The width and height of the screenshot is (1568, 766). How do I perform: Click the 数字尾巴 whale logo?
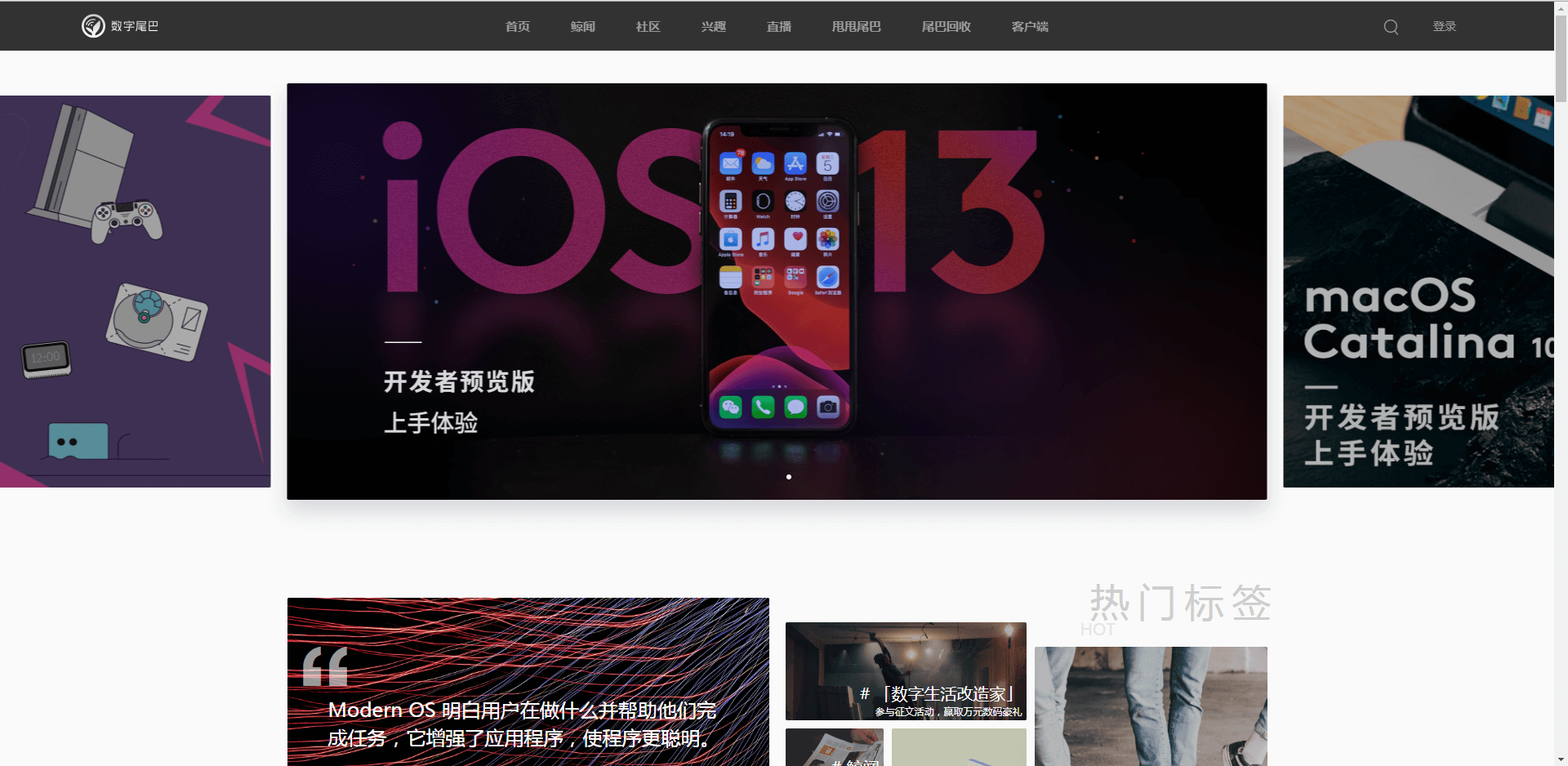(92, 25)
